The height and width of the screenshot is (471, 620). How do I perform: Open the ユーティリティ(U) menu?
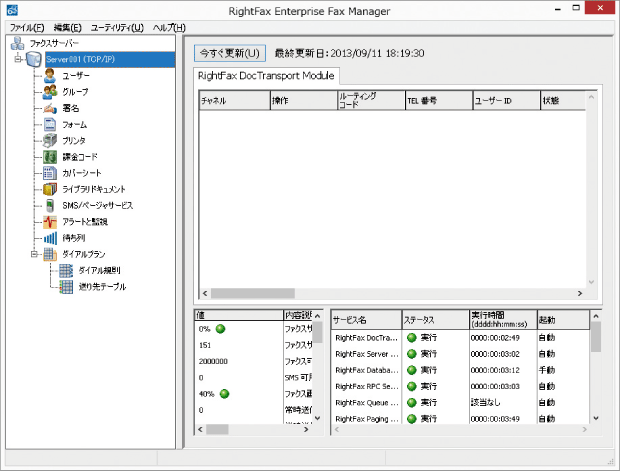tap(117, 27)
